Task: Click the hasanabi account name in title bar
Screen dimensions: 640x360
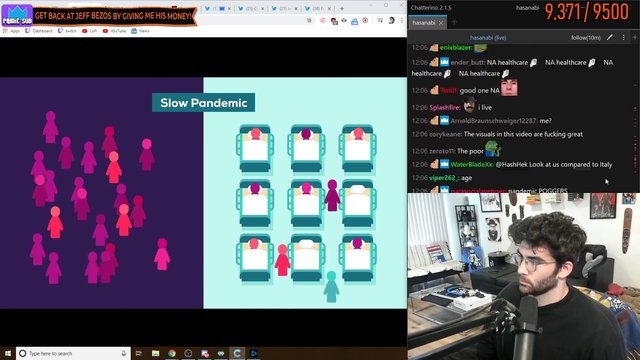Action: tap(527, 8)
